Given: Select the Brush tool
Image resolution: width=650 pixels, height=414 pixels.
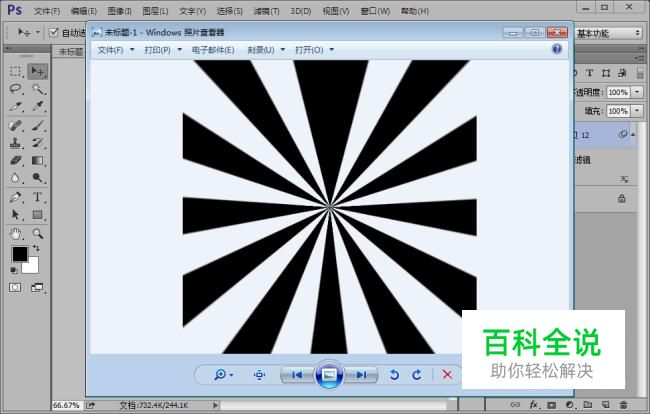Looking at the screenshot, I should pos(37,125).
